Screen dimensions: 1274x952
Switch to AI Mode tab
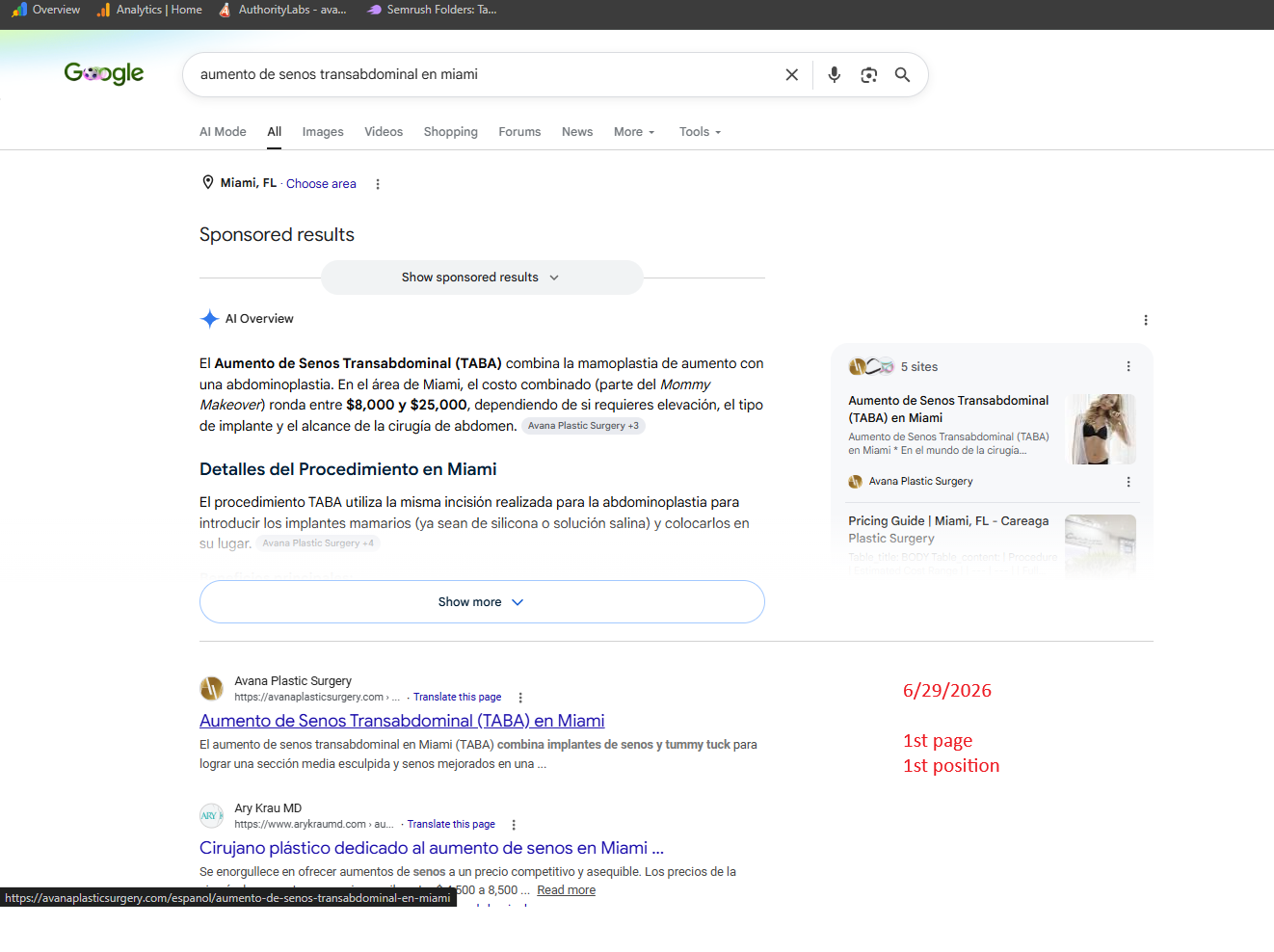coord(223,132)
